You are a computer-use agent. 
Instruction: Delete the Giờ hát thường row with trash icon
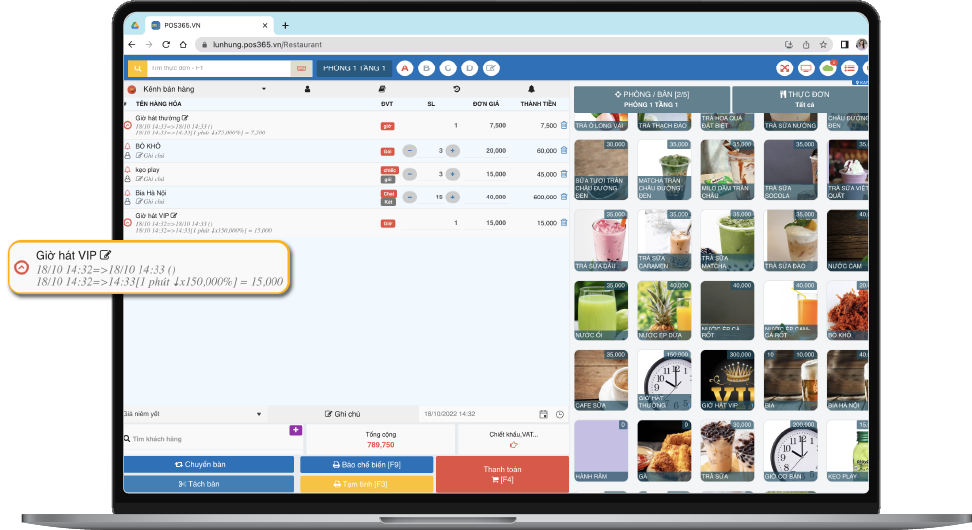click(x=563, y=125)
